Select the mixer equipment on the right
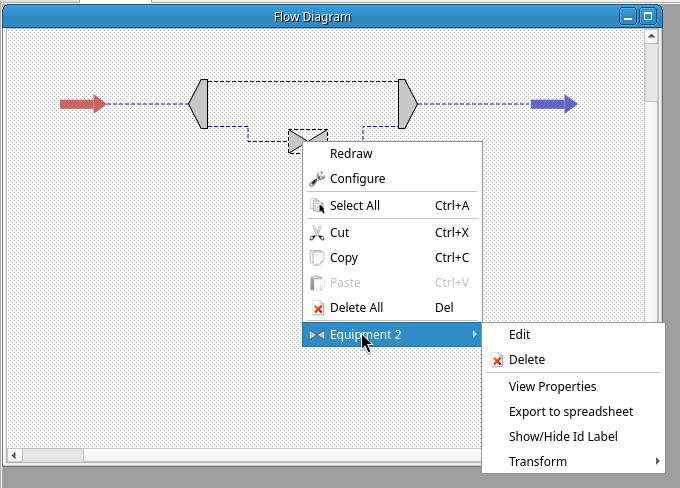 click(x=408, y=104)
